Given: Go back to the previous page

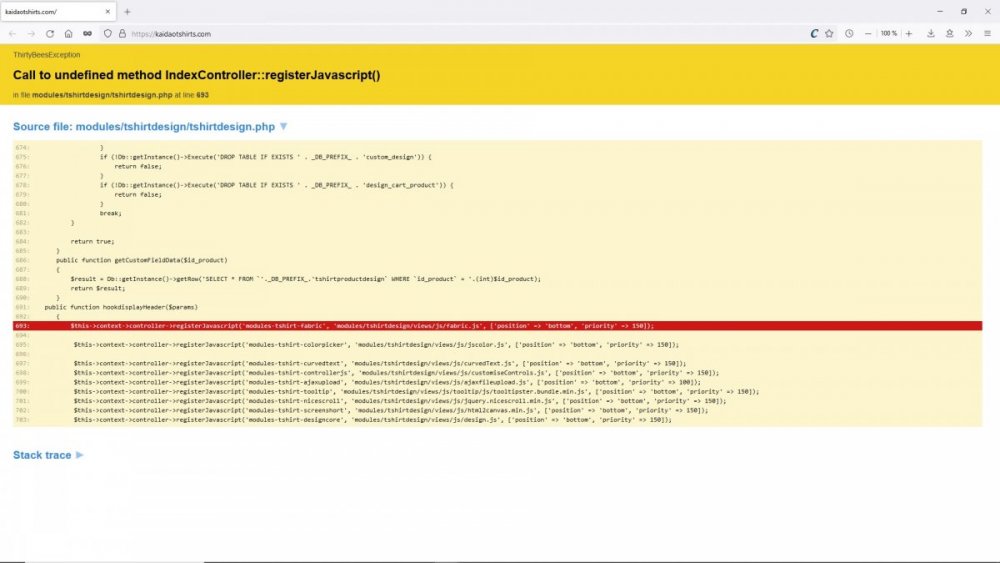Looking at the screenshot, I should [x=13, y=34].
